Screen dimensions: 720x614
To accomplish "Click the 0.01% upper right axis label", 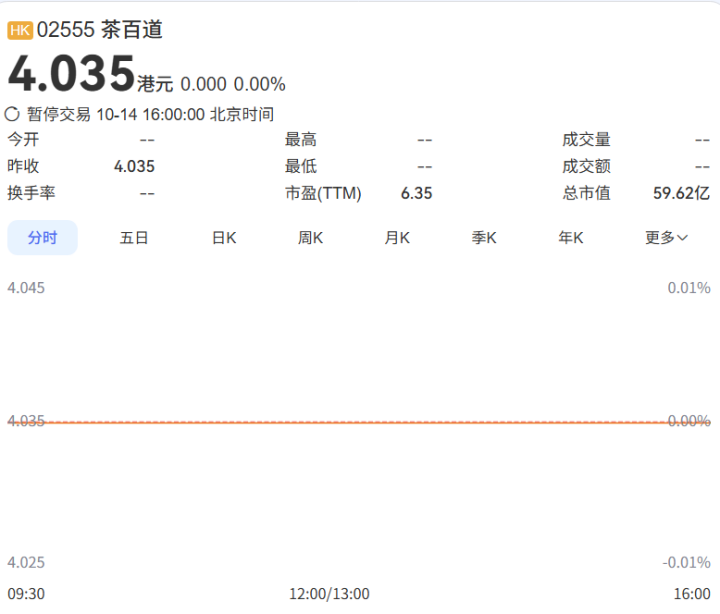I will point(689,288).
